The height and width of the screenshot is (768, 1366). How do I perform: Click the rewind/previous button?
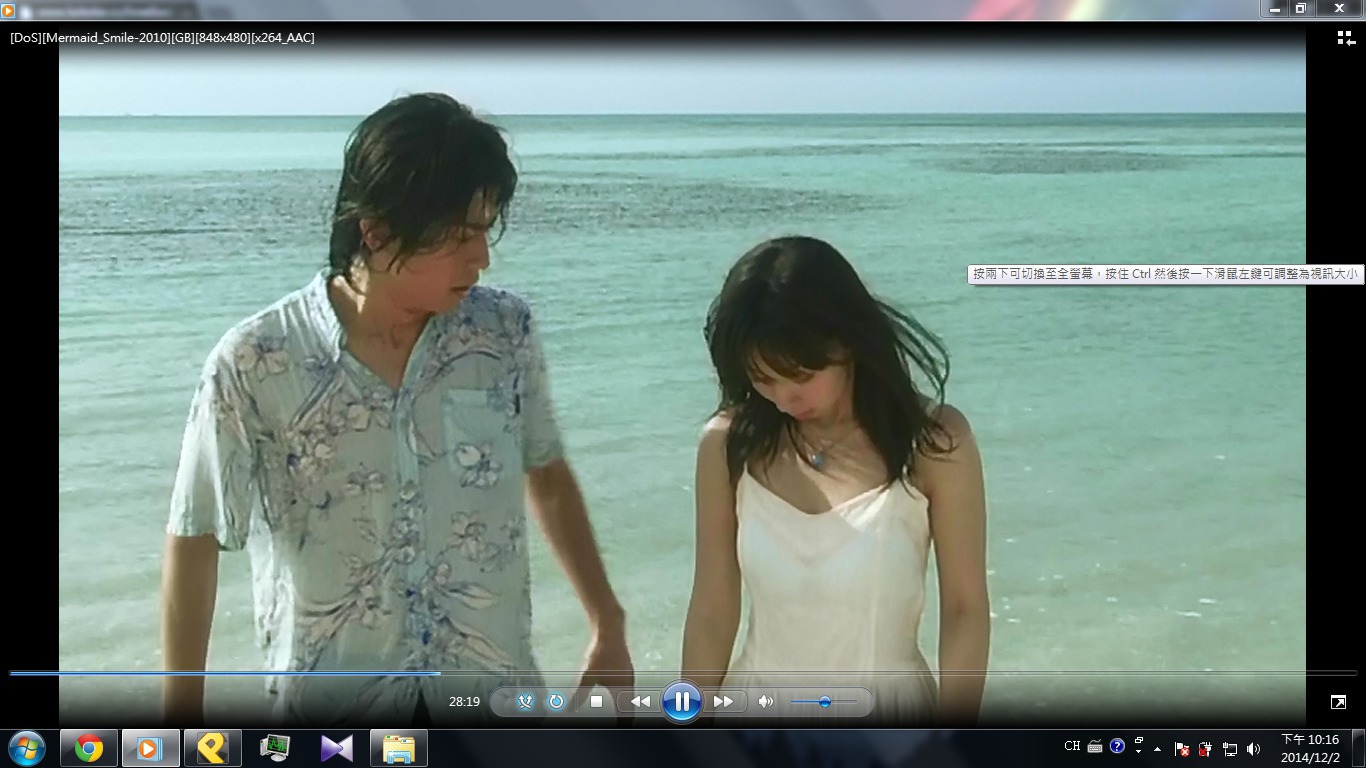click(x=640, y=702)
